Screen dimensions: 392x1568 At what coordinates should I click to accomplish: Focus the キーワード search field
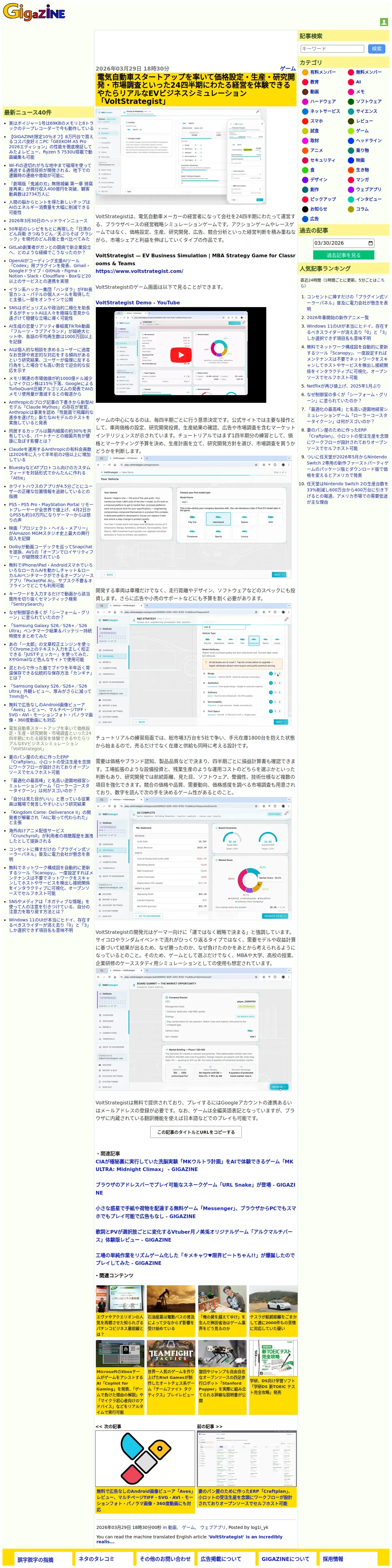click(x=332, y=49)
